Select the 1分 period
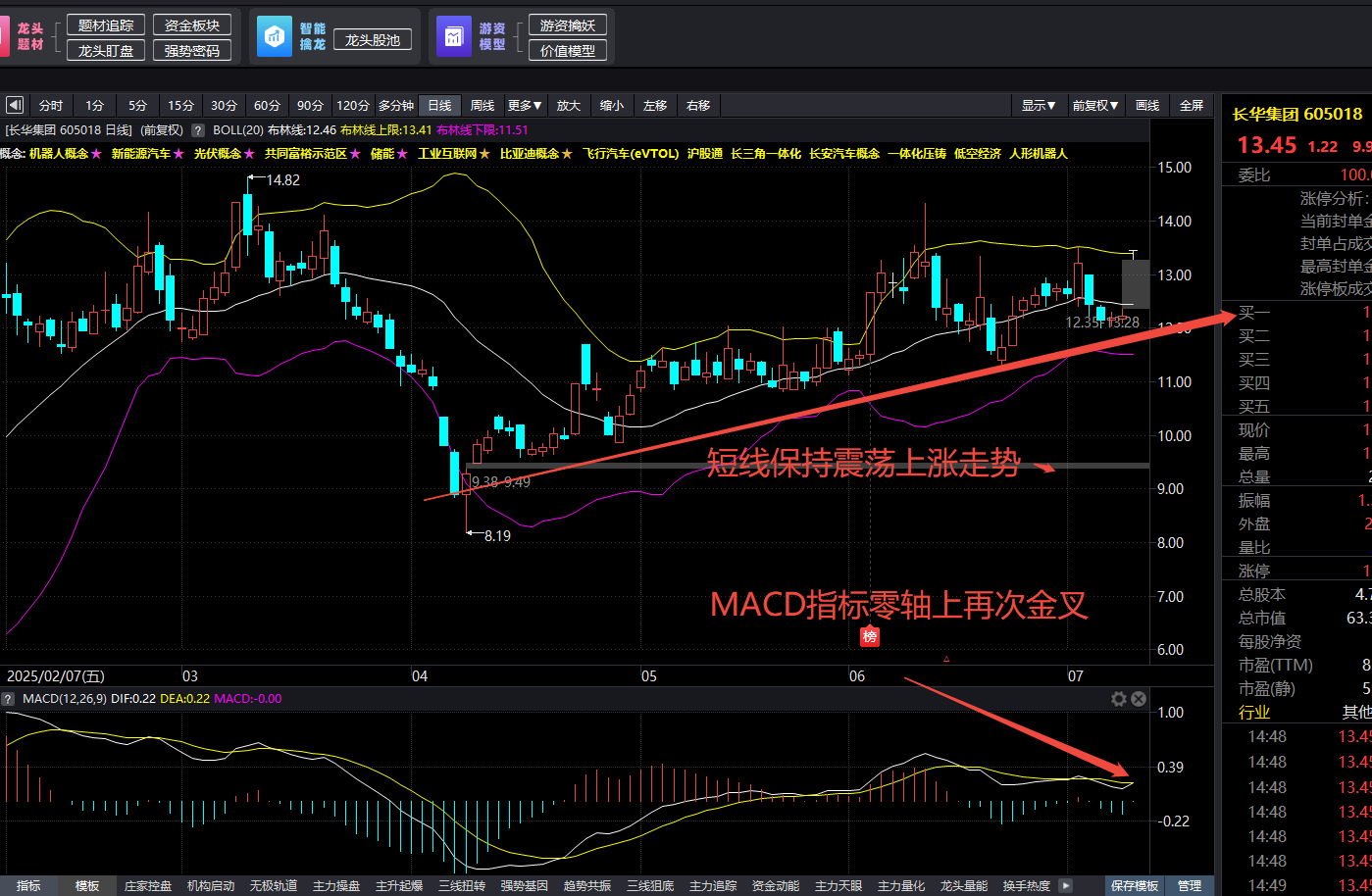This screenshot has height=896, width=1372. pos(94,106)
